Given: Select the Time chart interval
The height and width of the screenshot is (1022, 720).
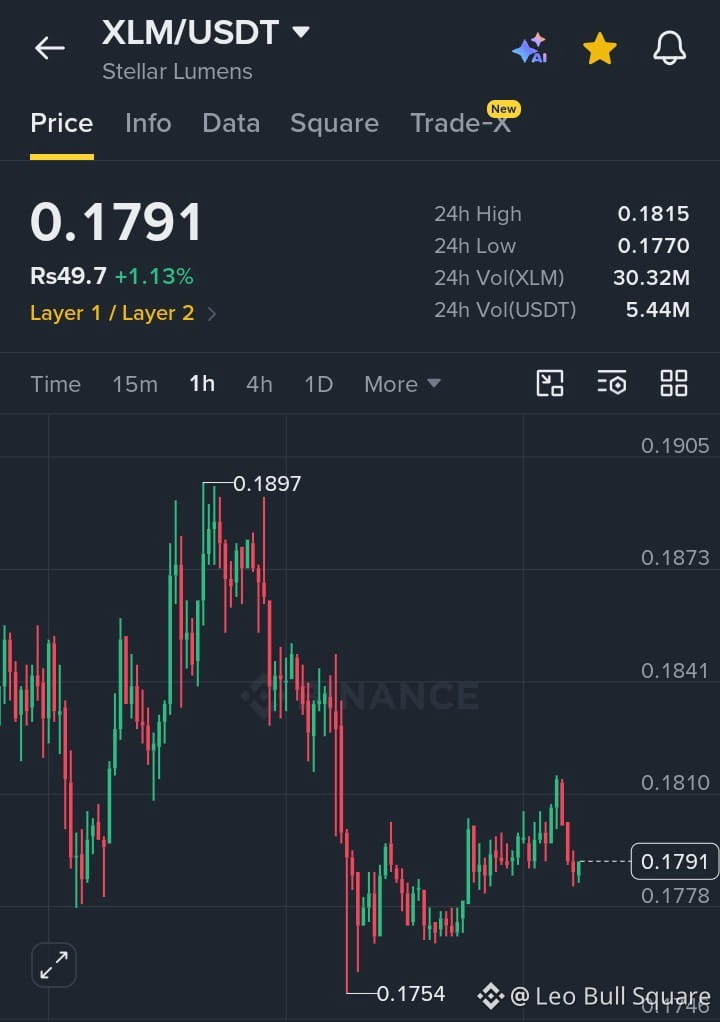Looking at the screenshot, I should (55, 385).
